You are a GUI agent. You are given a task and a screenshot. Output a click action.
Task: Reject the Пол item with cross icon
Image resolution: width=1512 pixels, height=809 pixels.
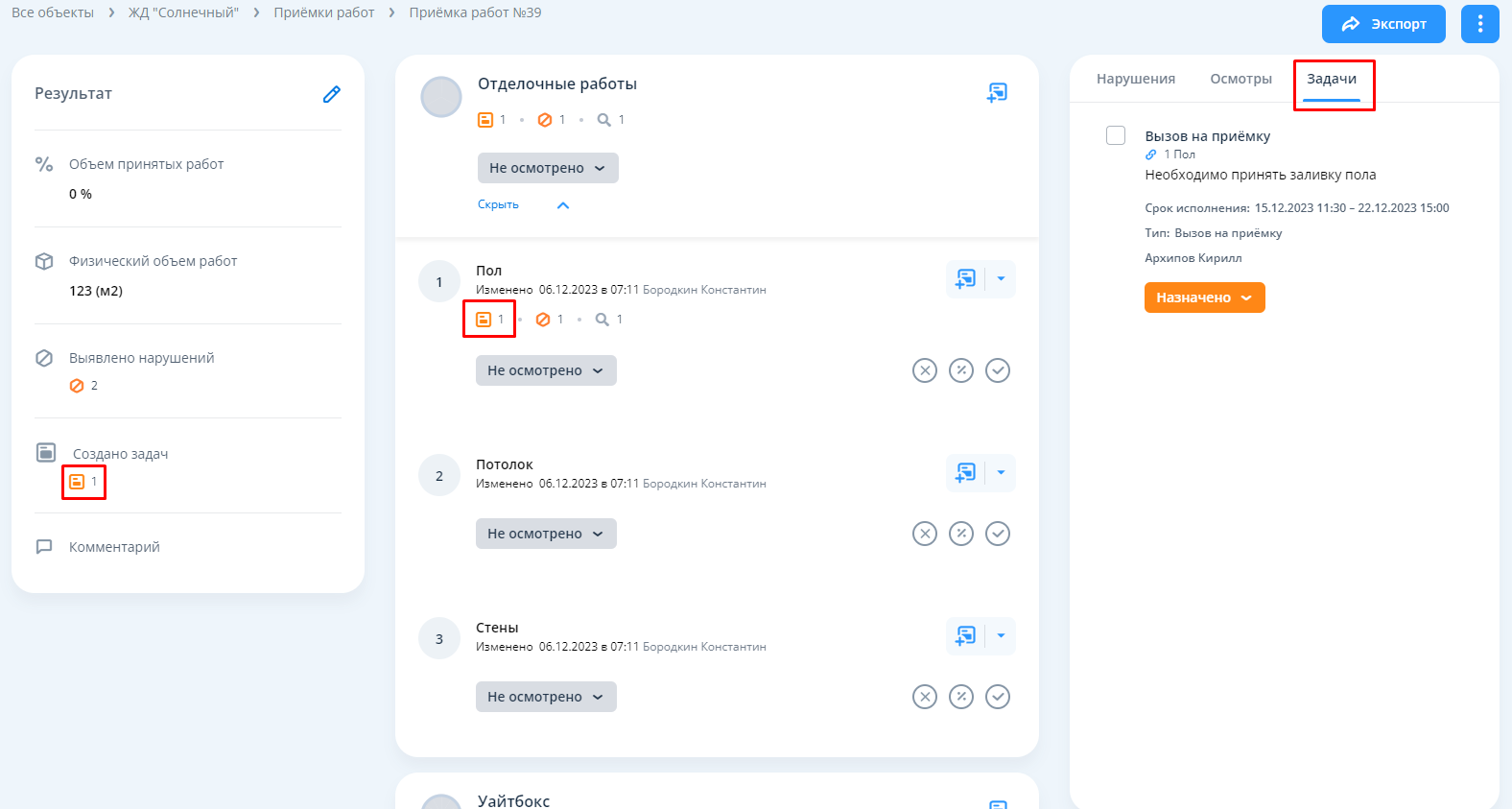[x=924, y=370]
